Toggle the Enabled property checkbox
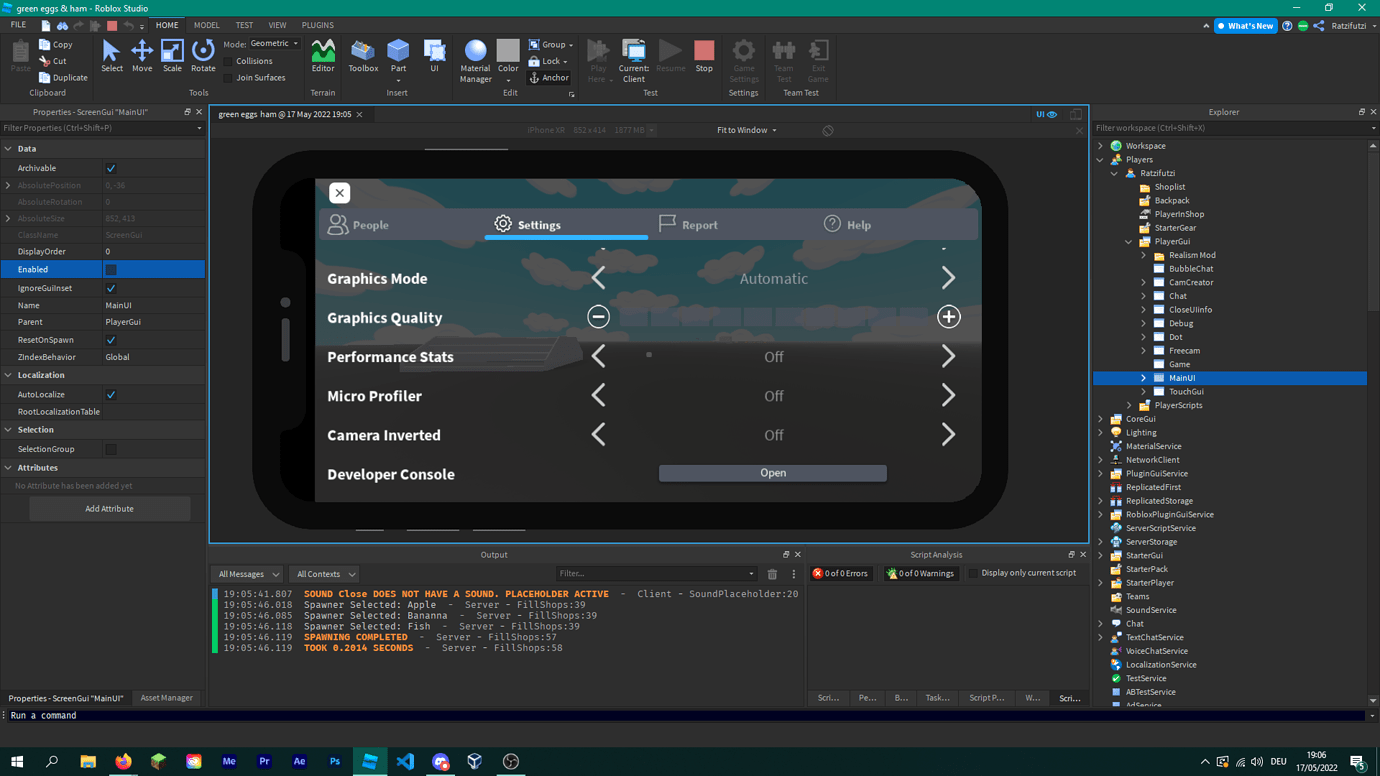The height and width of the screenshot is (776, 1380). coord(111,270)
